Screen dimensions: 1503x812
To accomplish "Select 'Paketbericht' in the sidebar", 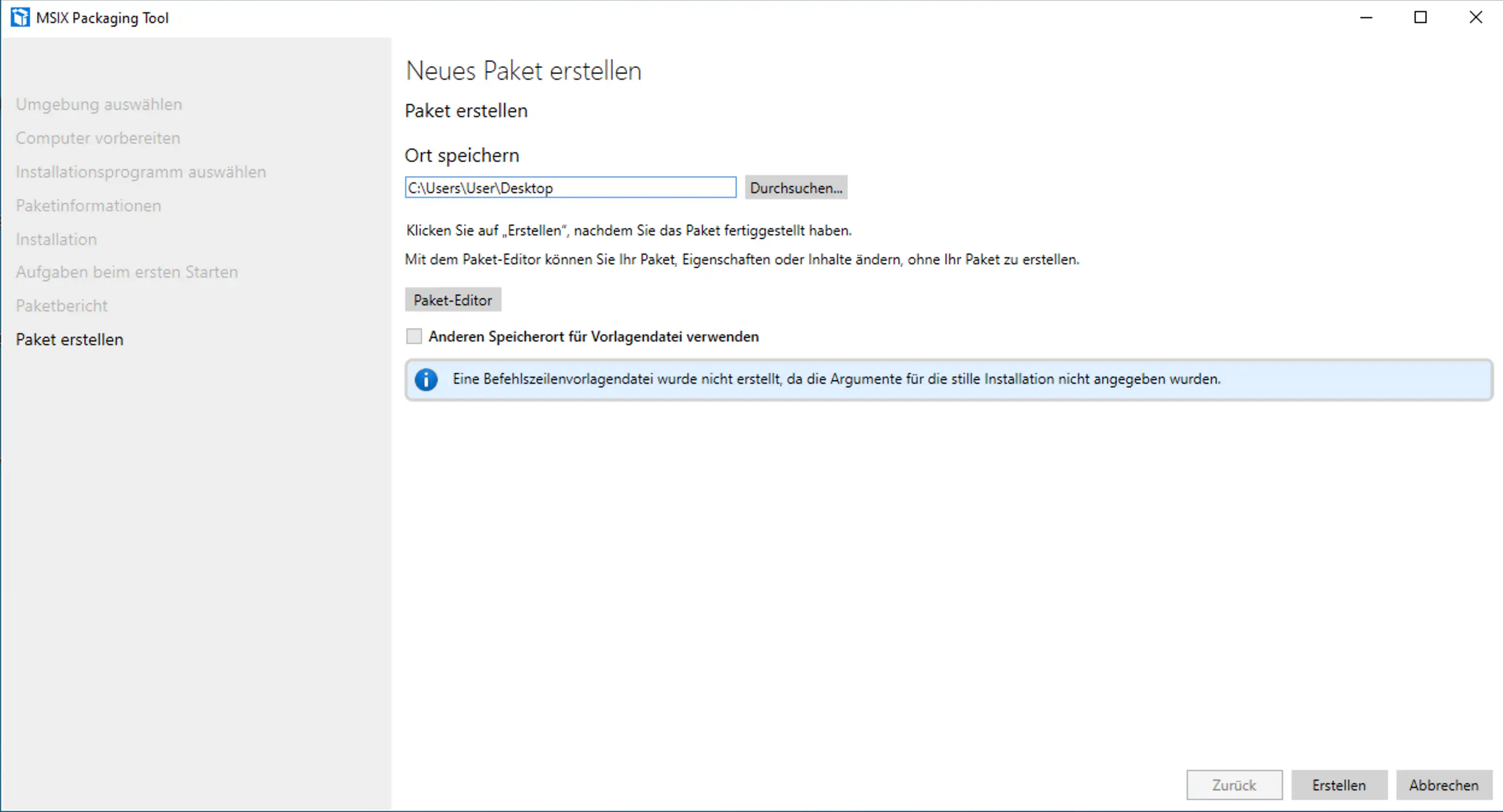I will tap(61, 305).
